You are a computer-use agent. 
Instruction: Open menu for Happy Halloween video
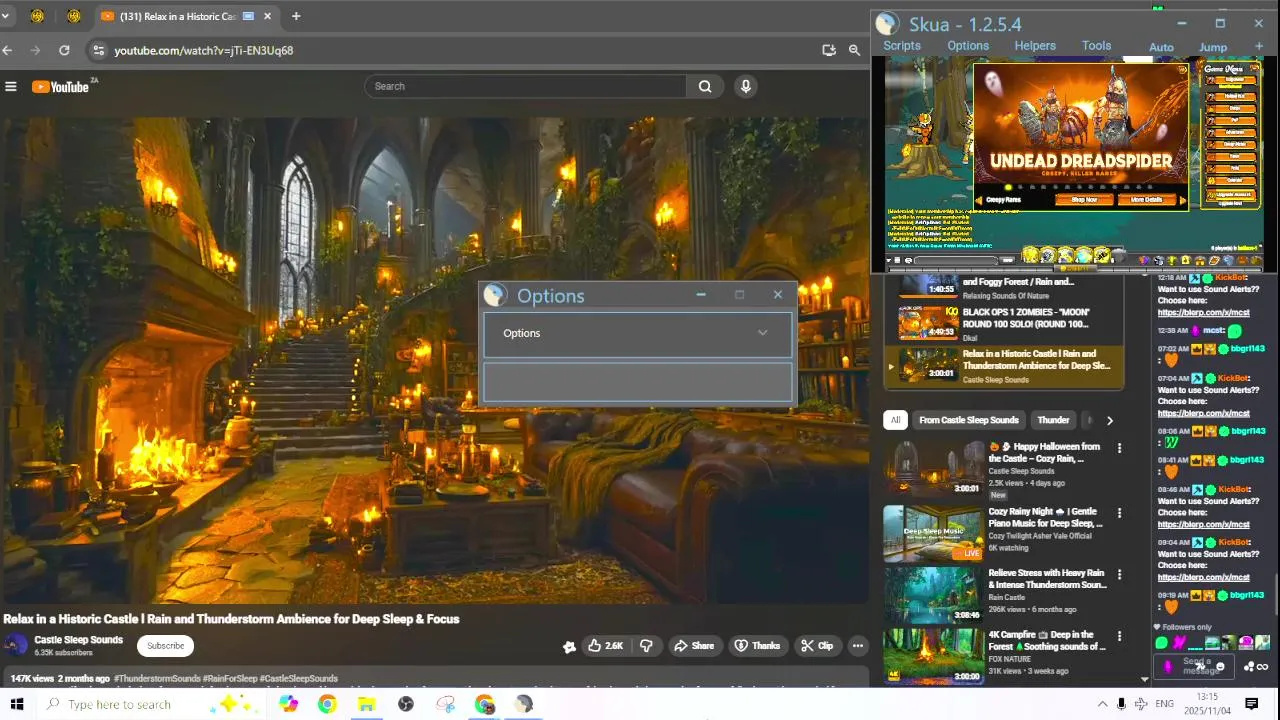1119,449
